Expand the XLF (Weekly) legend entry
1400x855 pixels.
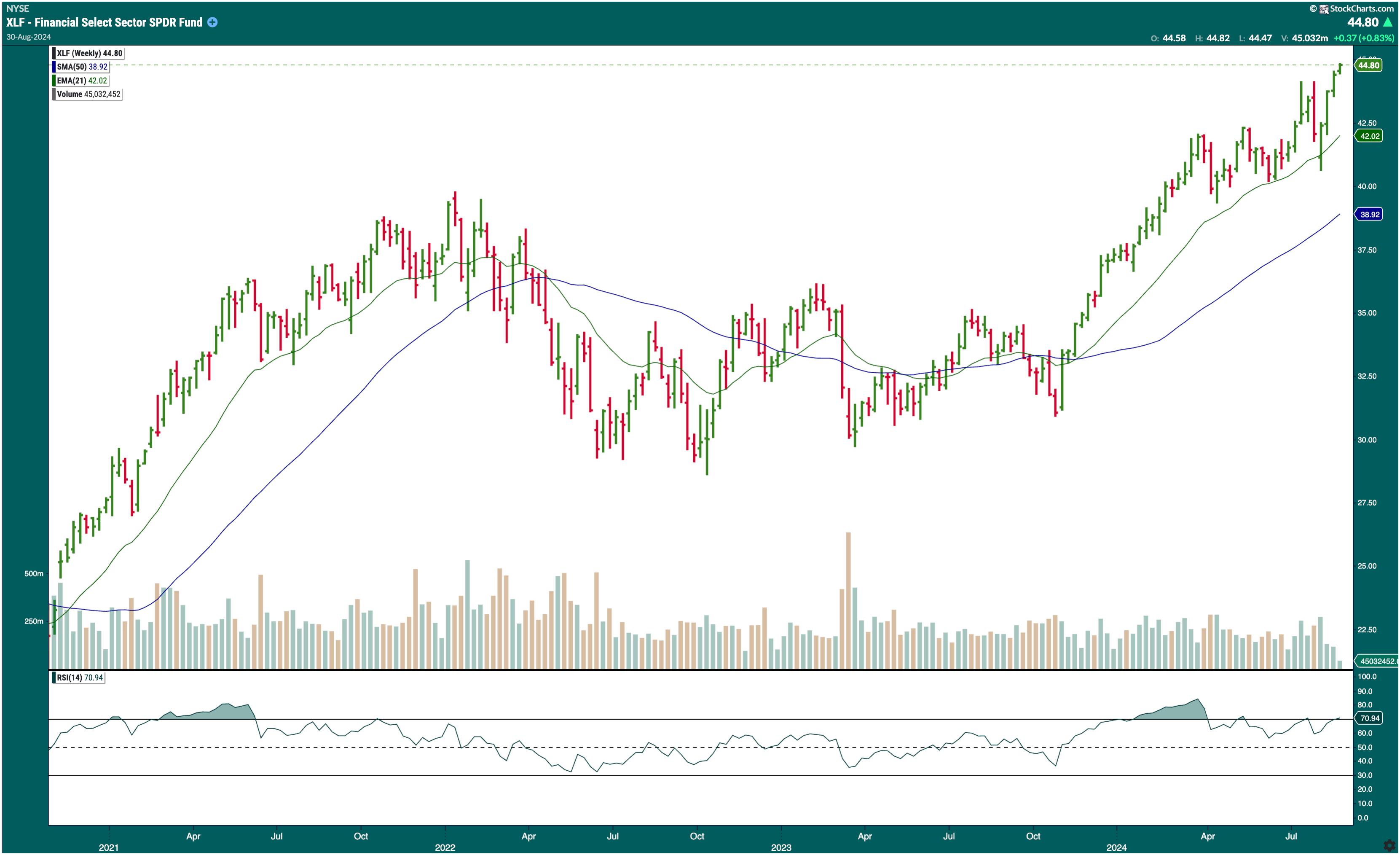[x=89, y=53]
